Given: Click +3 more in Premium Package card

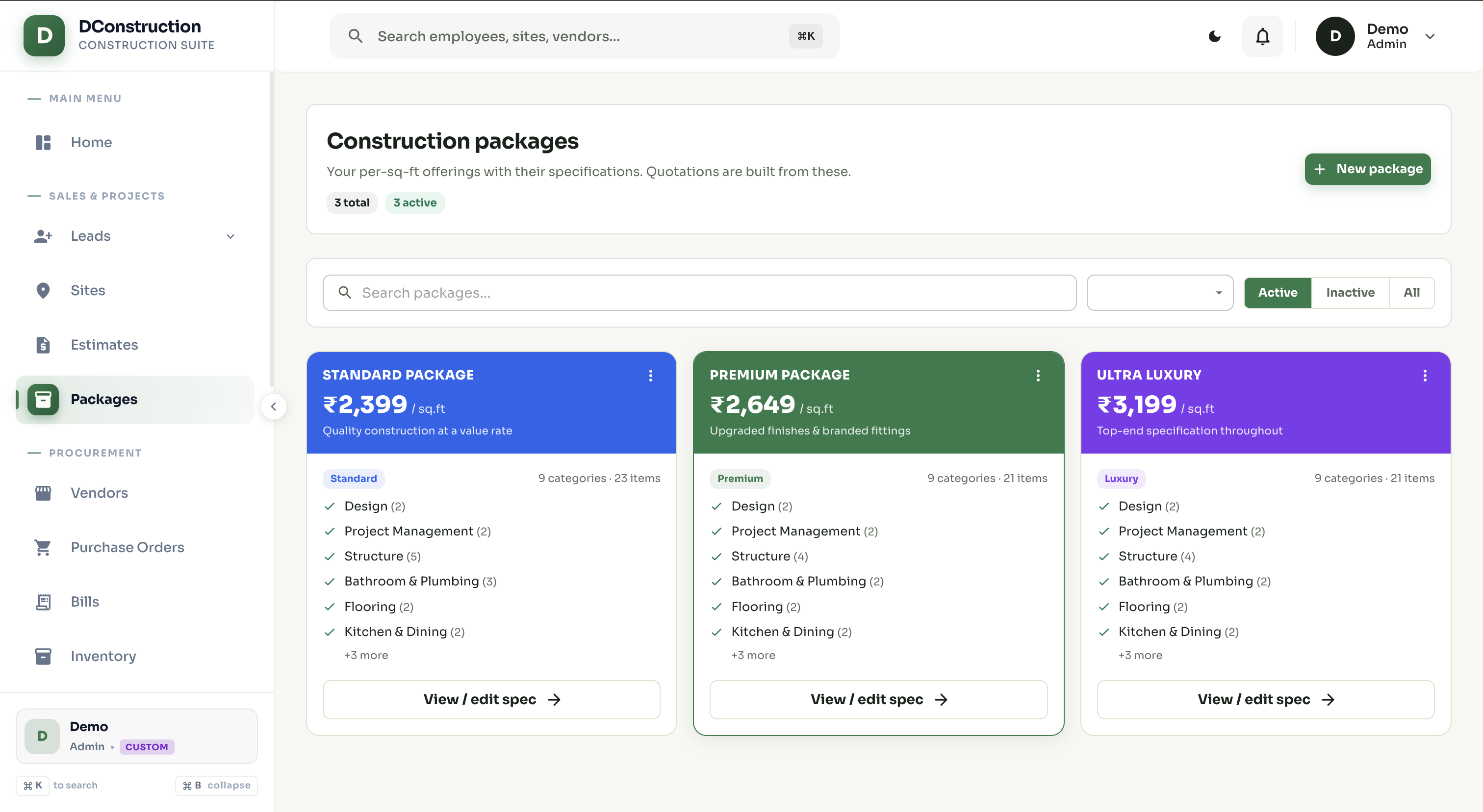Looking at the screenshot, I should (753, 655).
